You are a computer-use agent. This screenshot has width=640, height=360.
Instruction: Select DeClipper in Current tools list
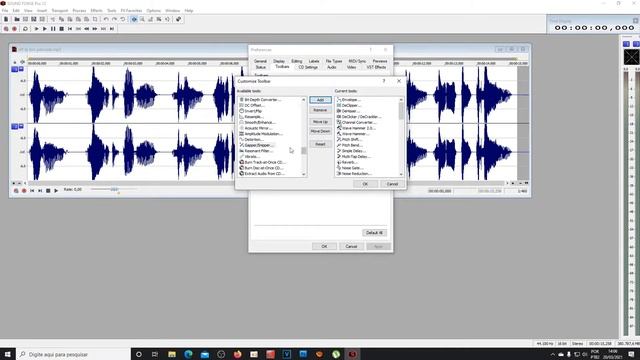tap(349, 105)
